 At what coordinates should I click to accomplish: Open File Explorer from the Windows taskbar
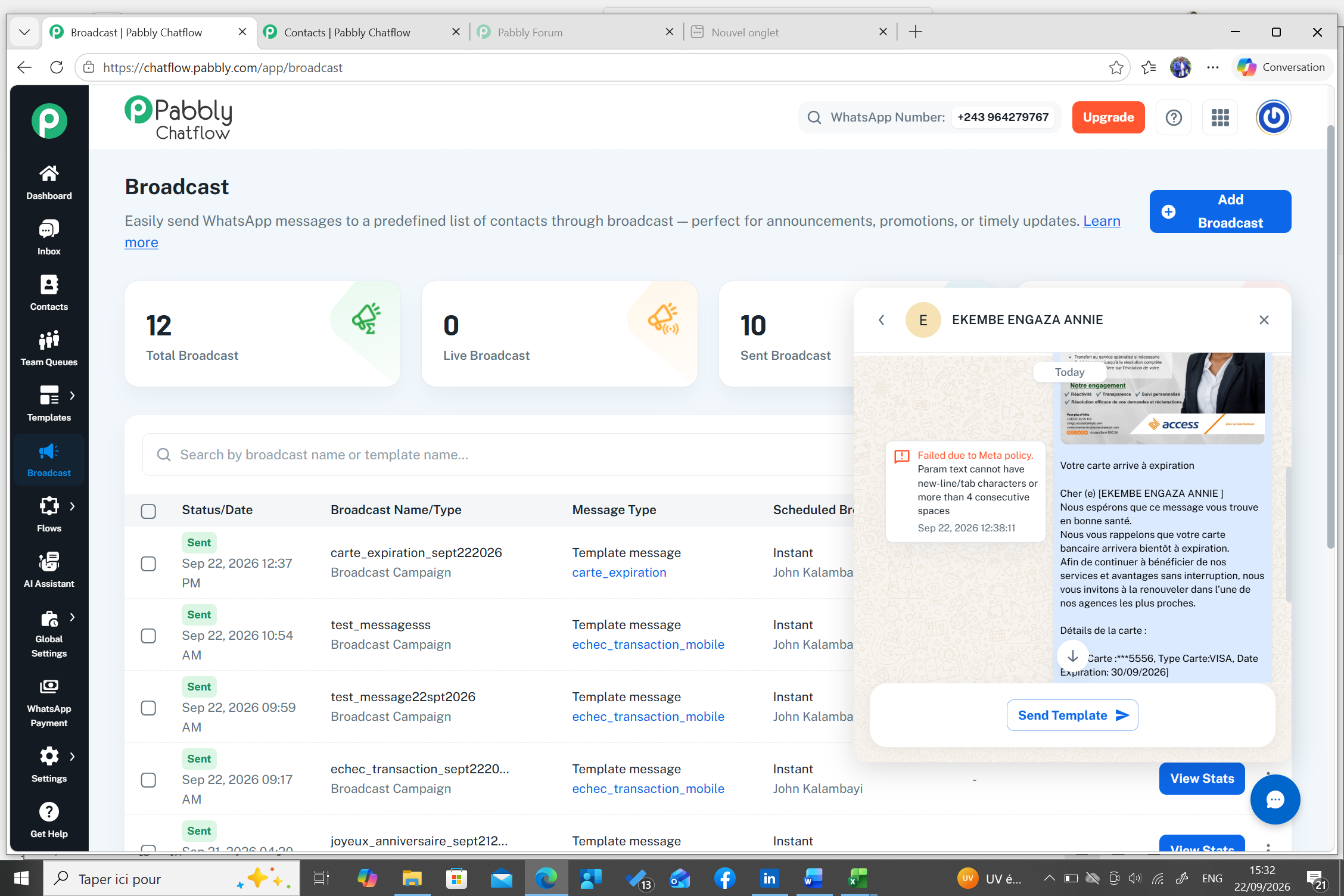[x=412, y=878]
